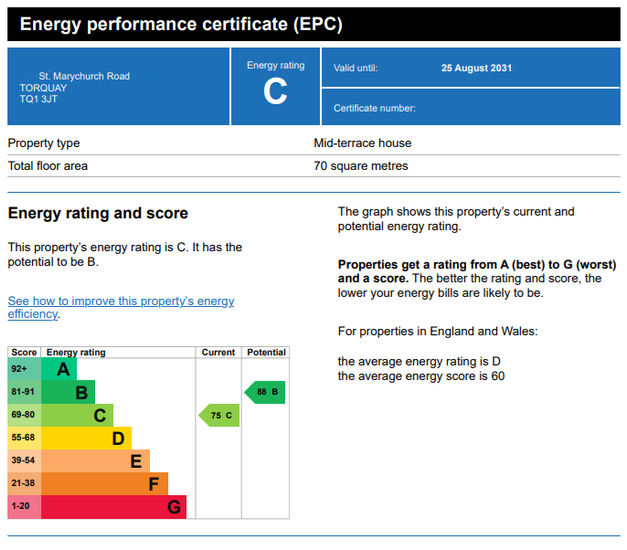The image size is (627, 550).
Task: Click the 'Mid-terrace house' property type value
Action: (362, 143)
